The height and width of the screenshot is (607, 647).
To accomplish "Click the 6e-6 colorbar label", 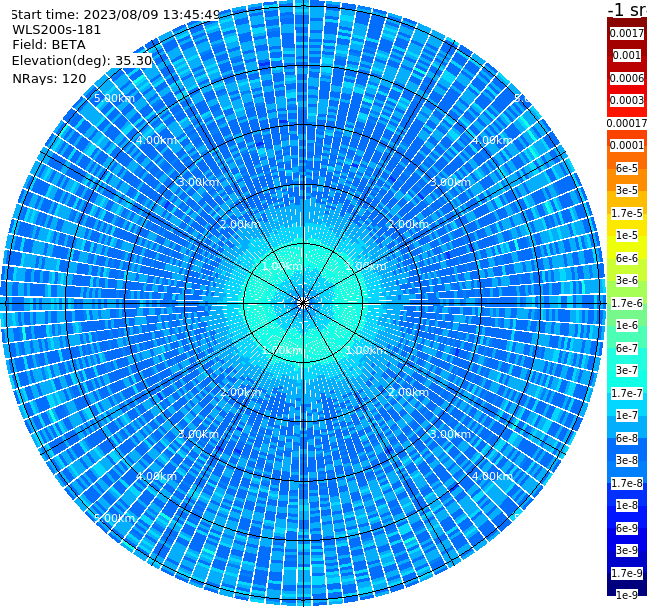I will click(x=627, y=258).
